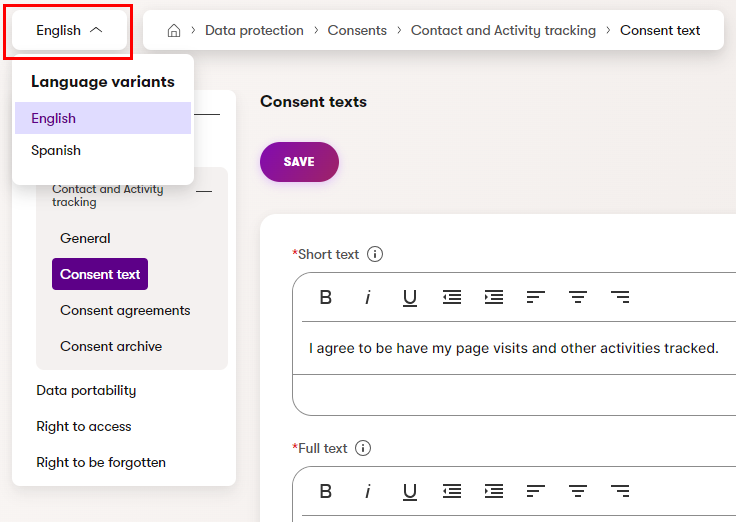Screen dimensions: 736x522
Task: Select the Spanish language variant
Action: [56, 150]
